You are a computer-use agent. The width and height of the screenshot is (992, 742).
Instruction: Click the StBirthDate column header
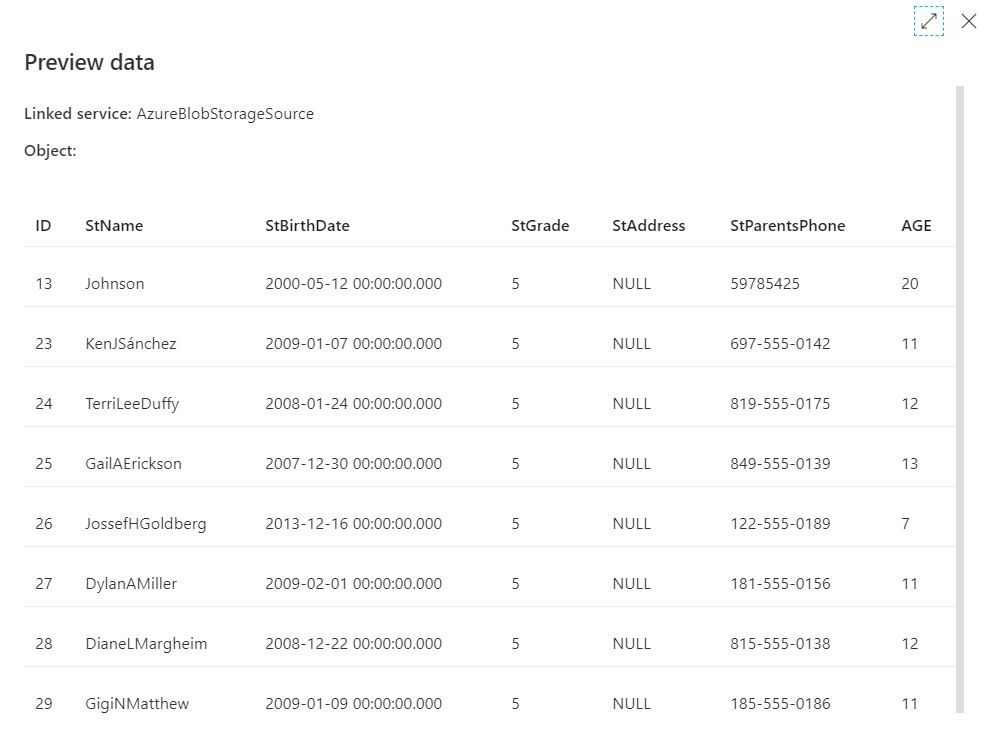[x=307, y=225]
